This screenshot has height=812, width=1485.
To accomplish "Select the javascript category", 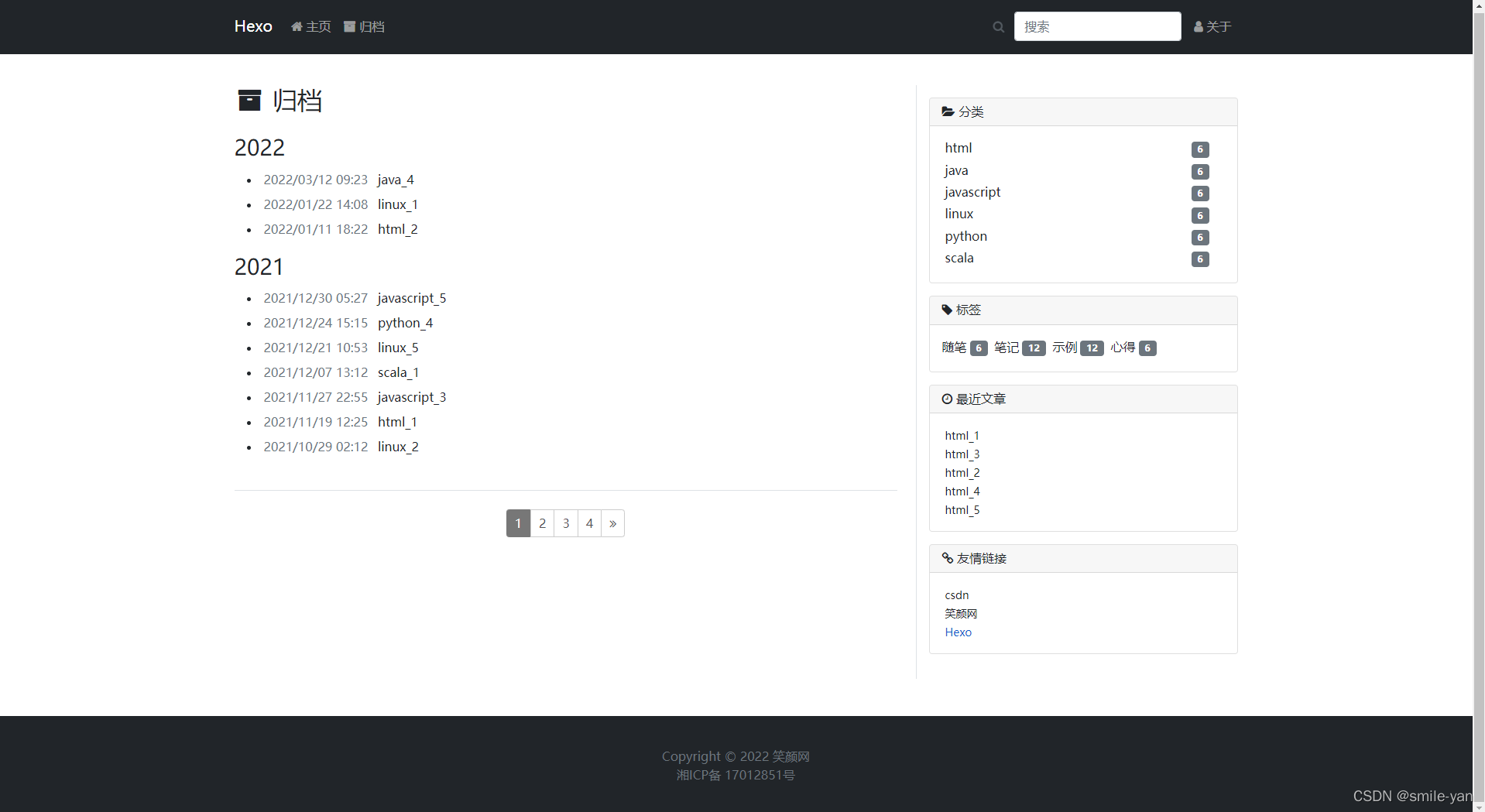I will [x=972, y=192].
